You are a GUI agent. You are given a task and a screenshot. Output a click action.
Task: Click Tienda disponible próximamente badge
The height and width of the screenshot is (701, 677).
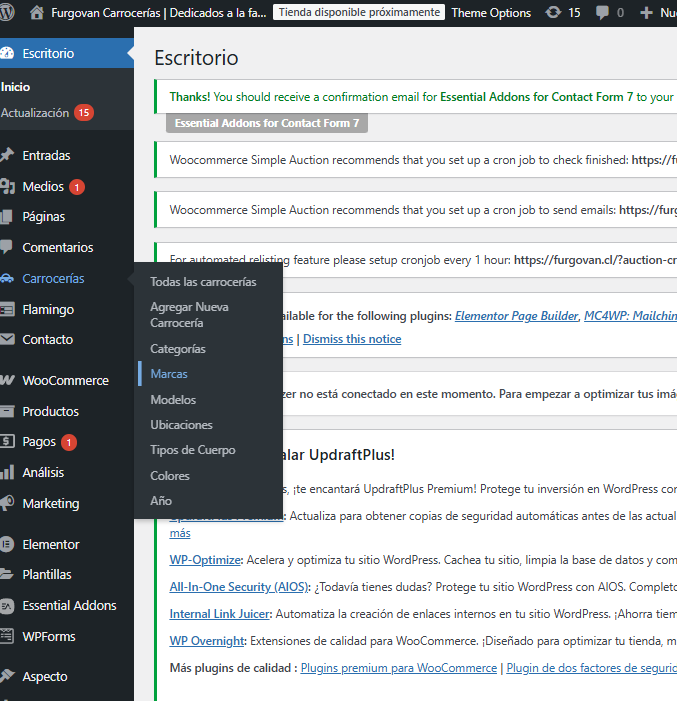coord(359,12)
